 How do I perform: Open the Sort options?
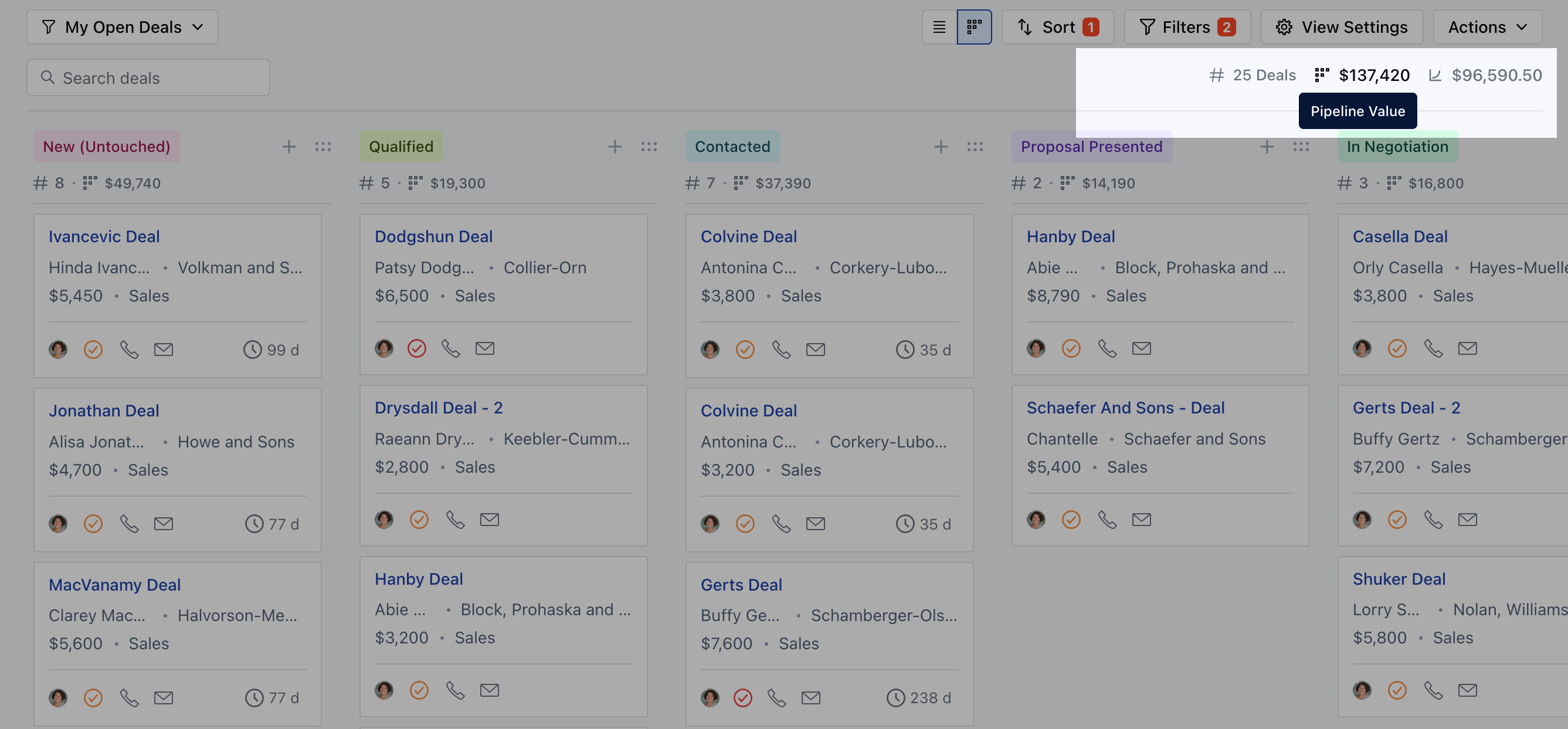(1058, 27)
